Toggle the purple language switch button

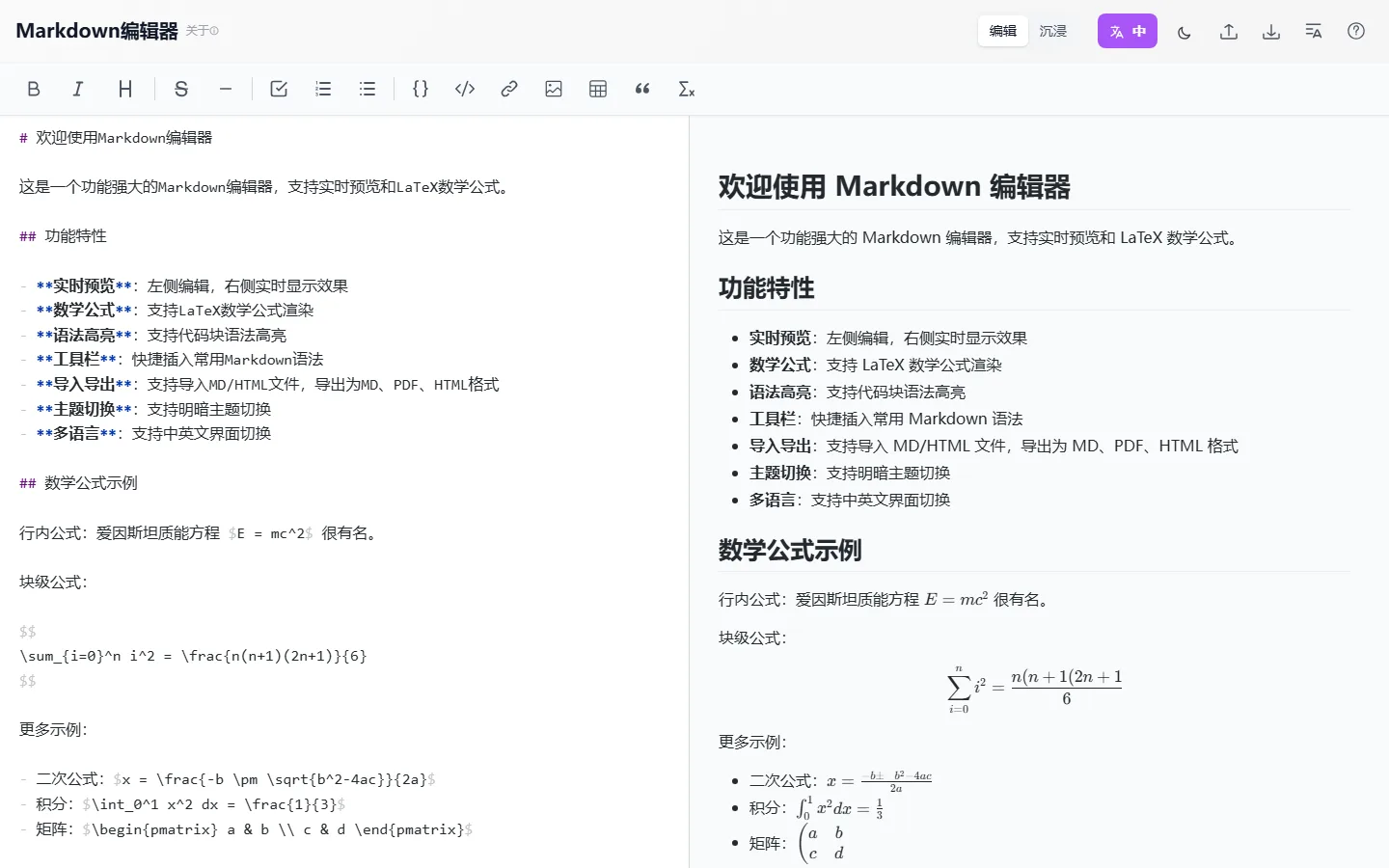pos(1128,31)
